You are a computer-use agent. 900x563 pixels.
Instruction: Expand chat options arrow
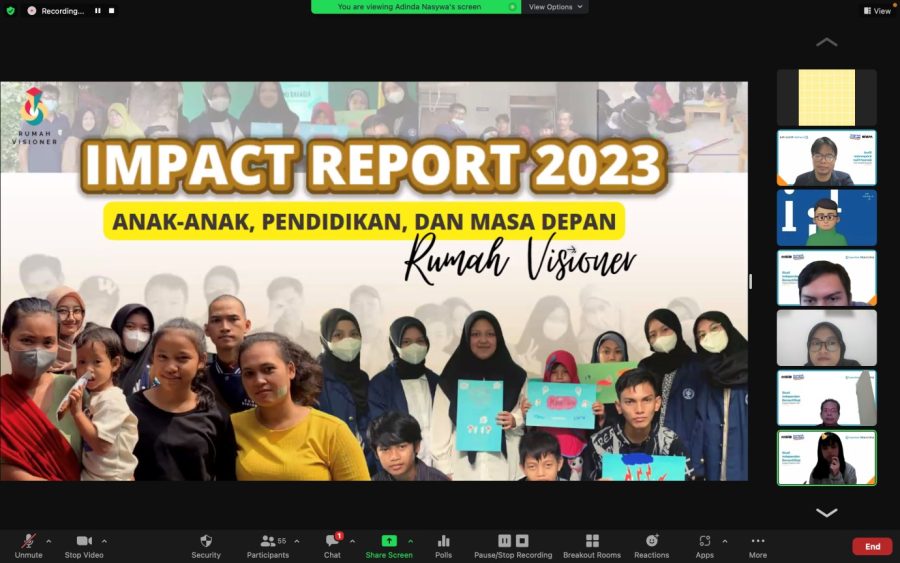[352, 541]
